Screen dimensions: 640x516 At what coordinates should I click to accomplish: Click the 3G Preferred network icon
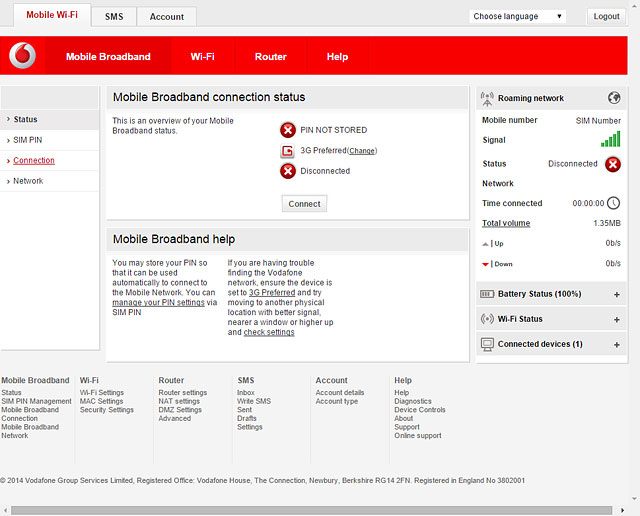pyautogui.click(x=288, y=151)
